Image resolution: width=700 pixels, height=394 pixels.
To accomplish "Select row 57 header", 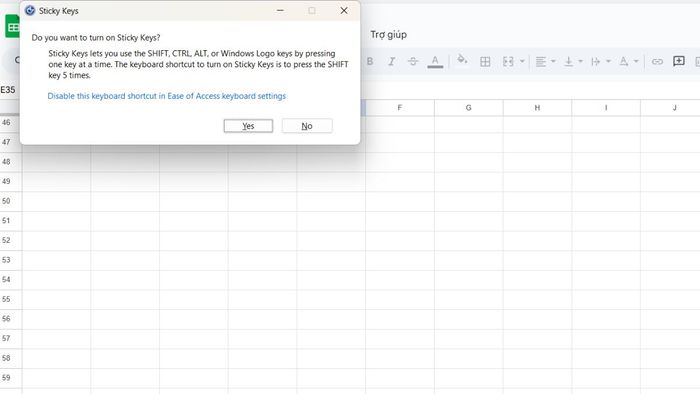I will [11, 339].
